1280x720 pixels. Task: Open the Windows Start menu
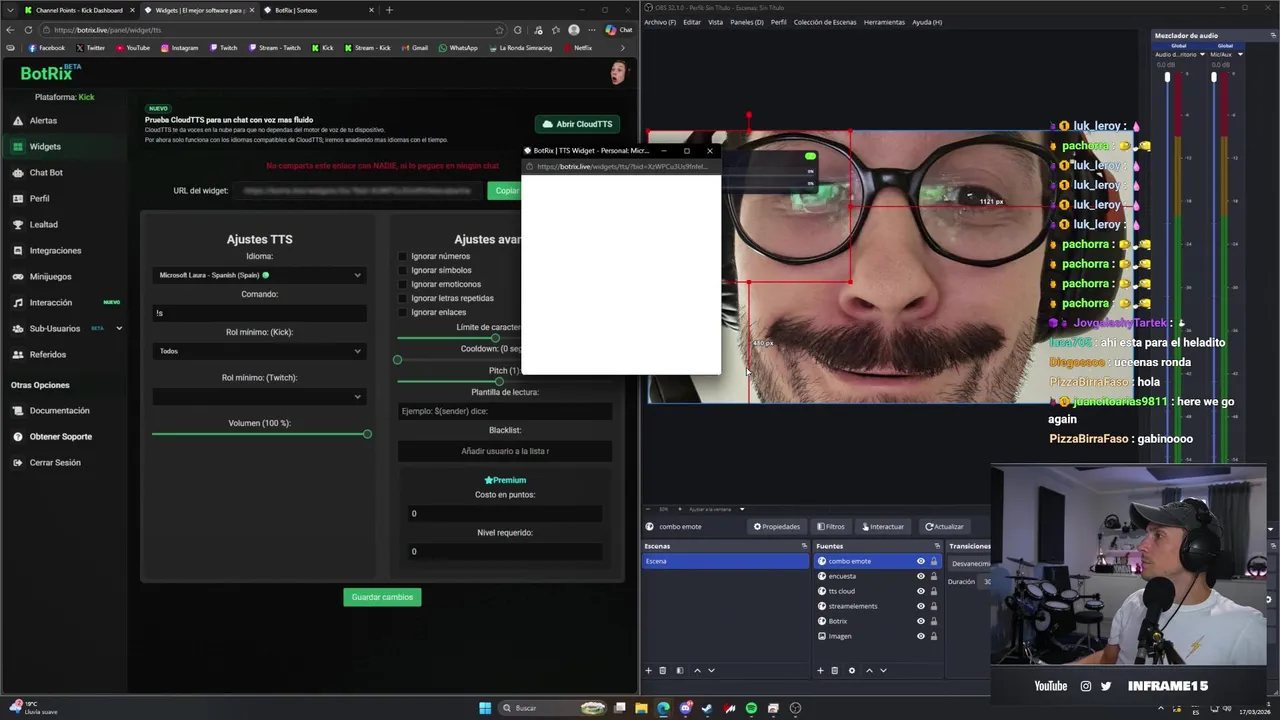pyautogui.click(x=485, y=708)
